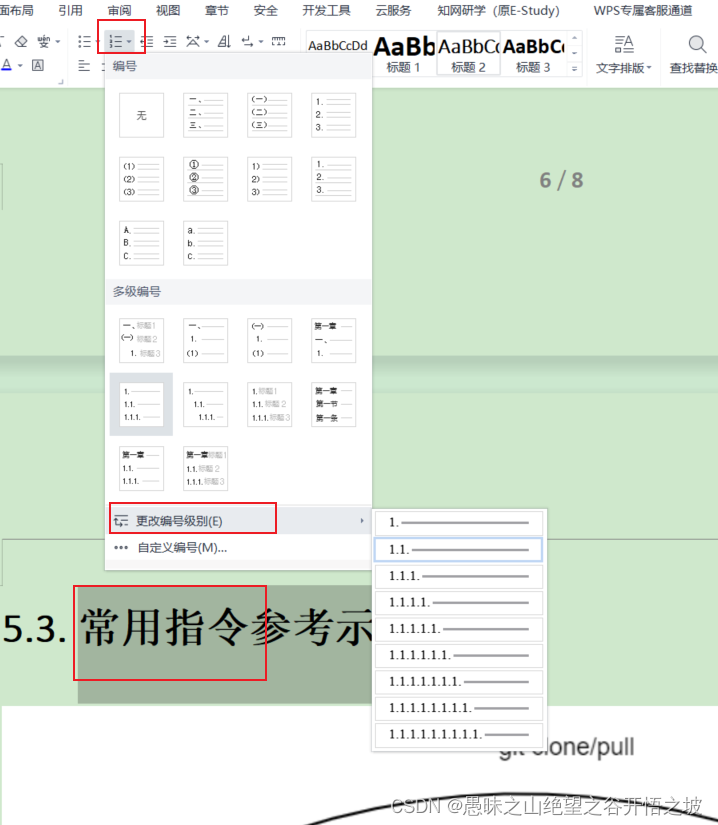Select numbering level 1.

coord(458,523)
